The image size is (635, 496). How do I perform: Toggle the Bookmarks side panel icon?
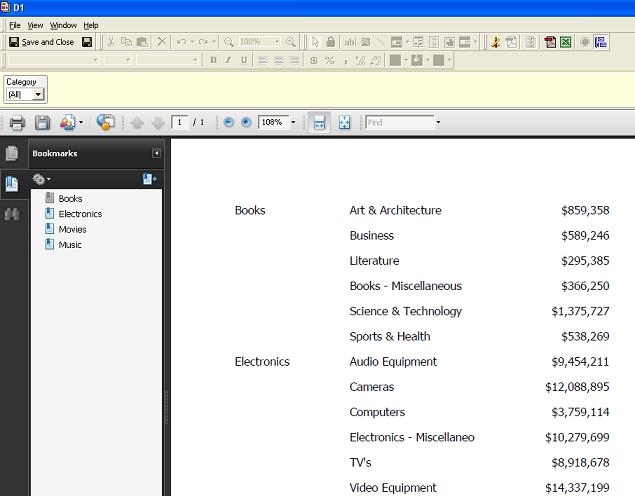pyautogui.click(x=13, y=183)
